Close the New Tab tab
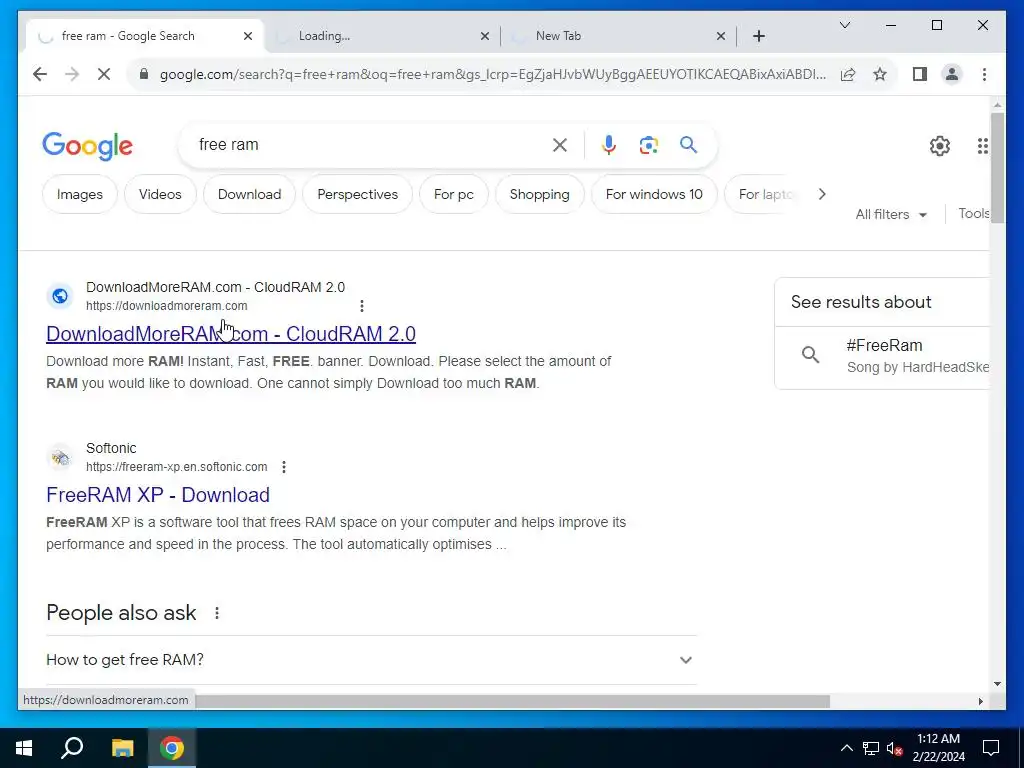 (x=721, y=36)
